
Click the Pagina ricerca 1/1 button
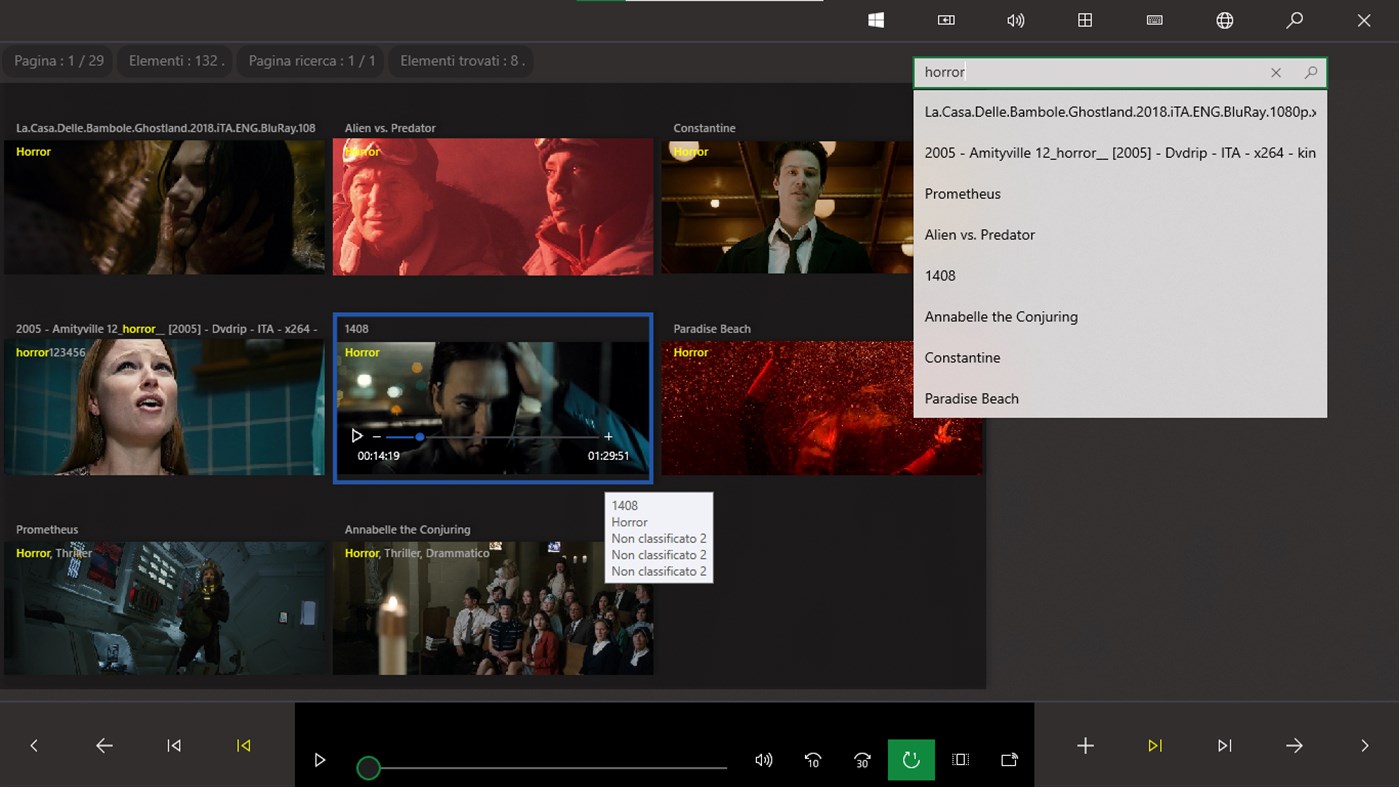[310, 61]
